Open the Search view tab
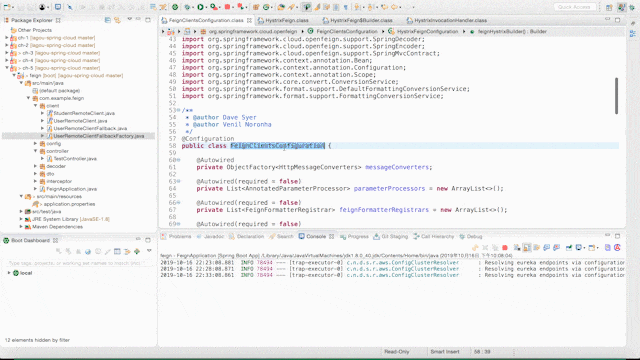 click(x=285, y=236)
